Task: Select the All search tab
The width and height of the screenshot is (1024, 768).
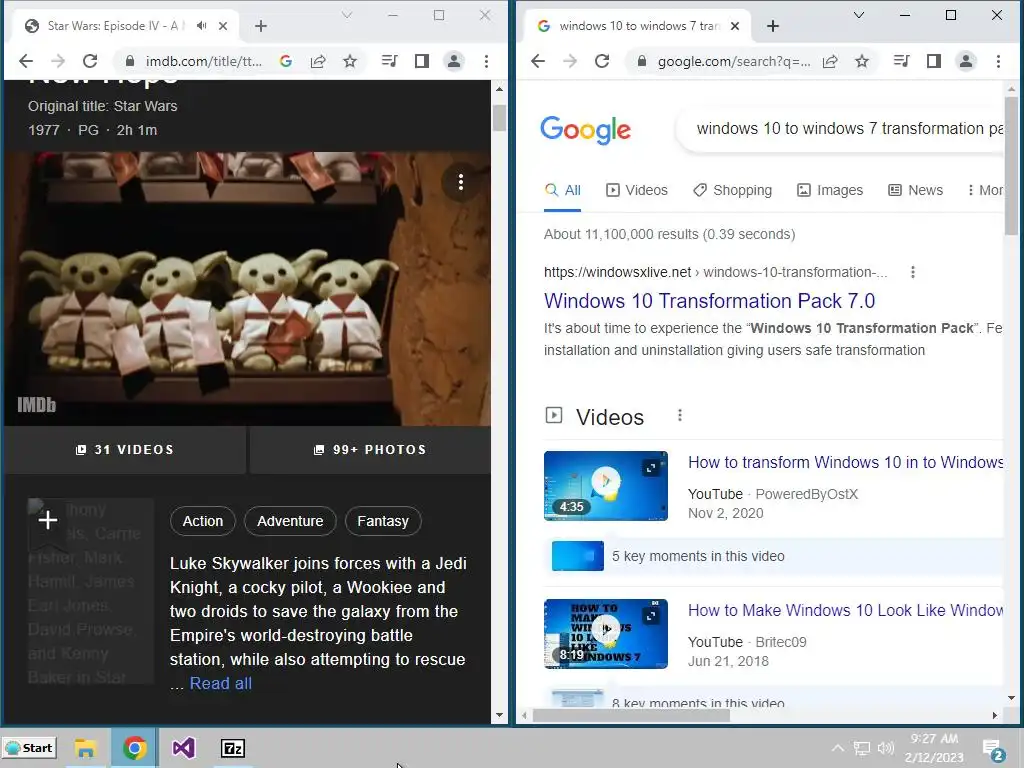Action: point(562,190)
